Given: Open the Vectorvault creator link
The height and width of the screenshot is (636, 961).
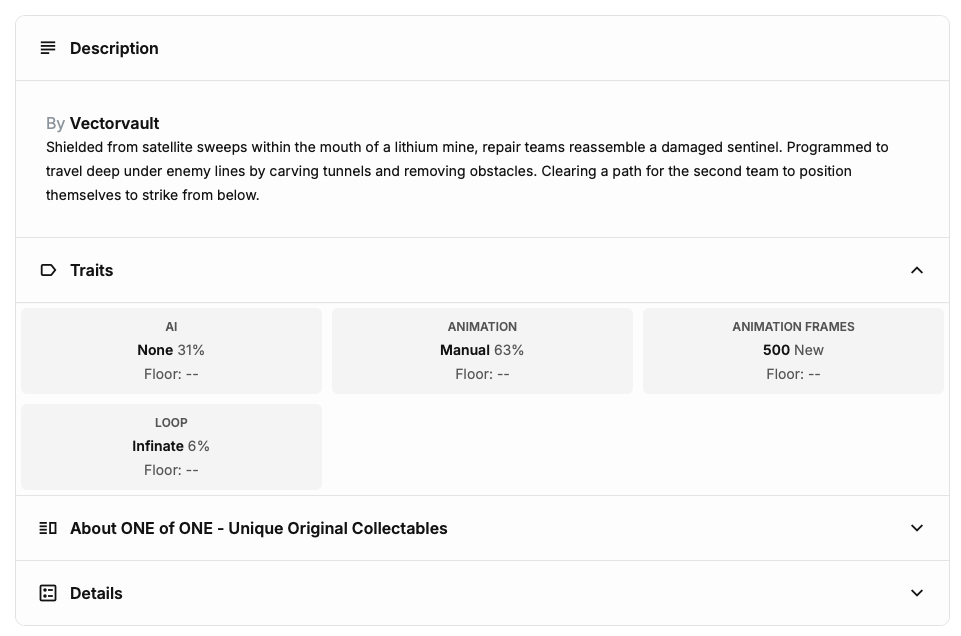Looking at the screenshot, I should click(x=115, y=123).
